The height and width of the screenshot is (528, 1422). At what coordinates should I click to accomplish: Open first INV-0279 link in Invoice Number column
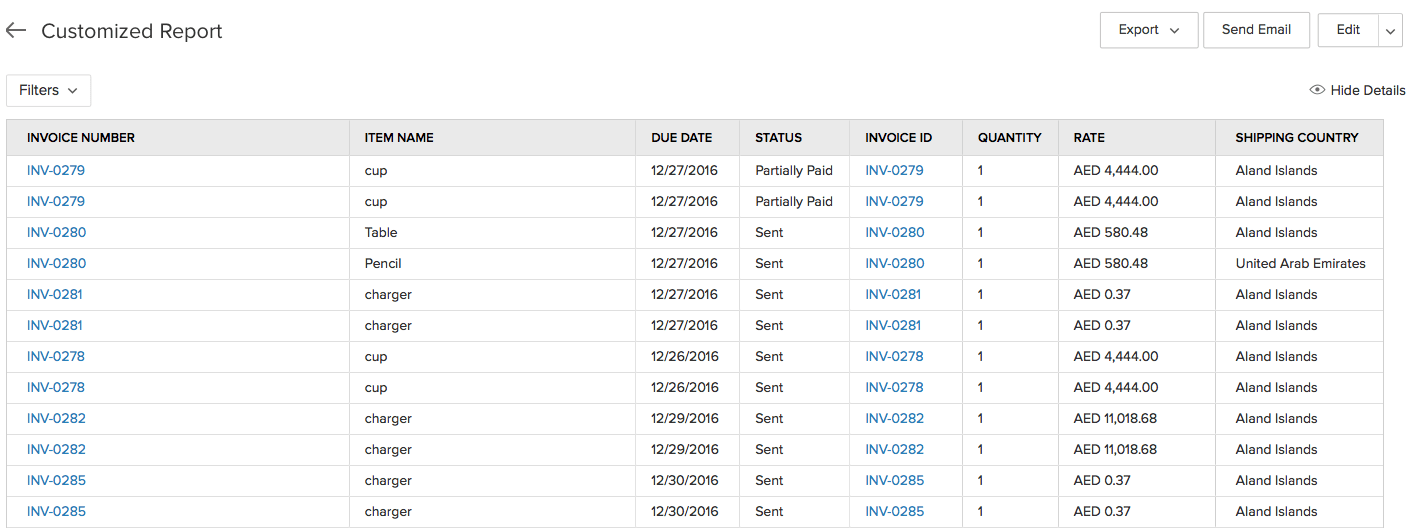tap(56, 170)
